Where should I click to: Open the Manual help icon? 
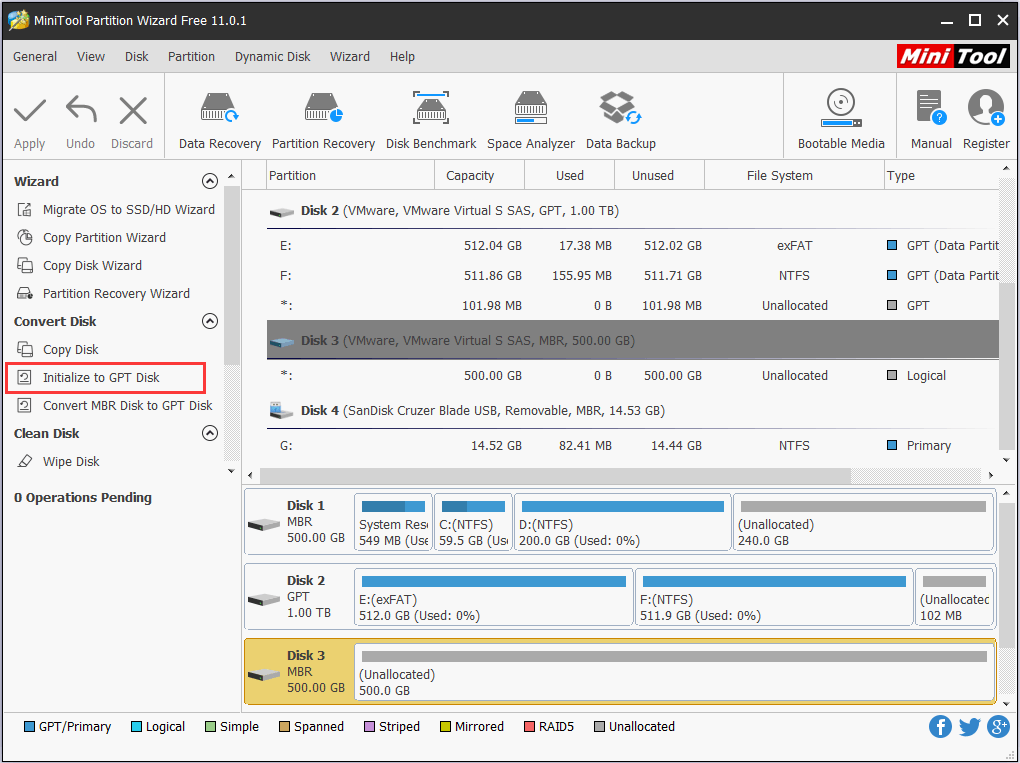coord(931,120)
